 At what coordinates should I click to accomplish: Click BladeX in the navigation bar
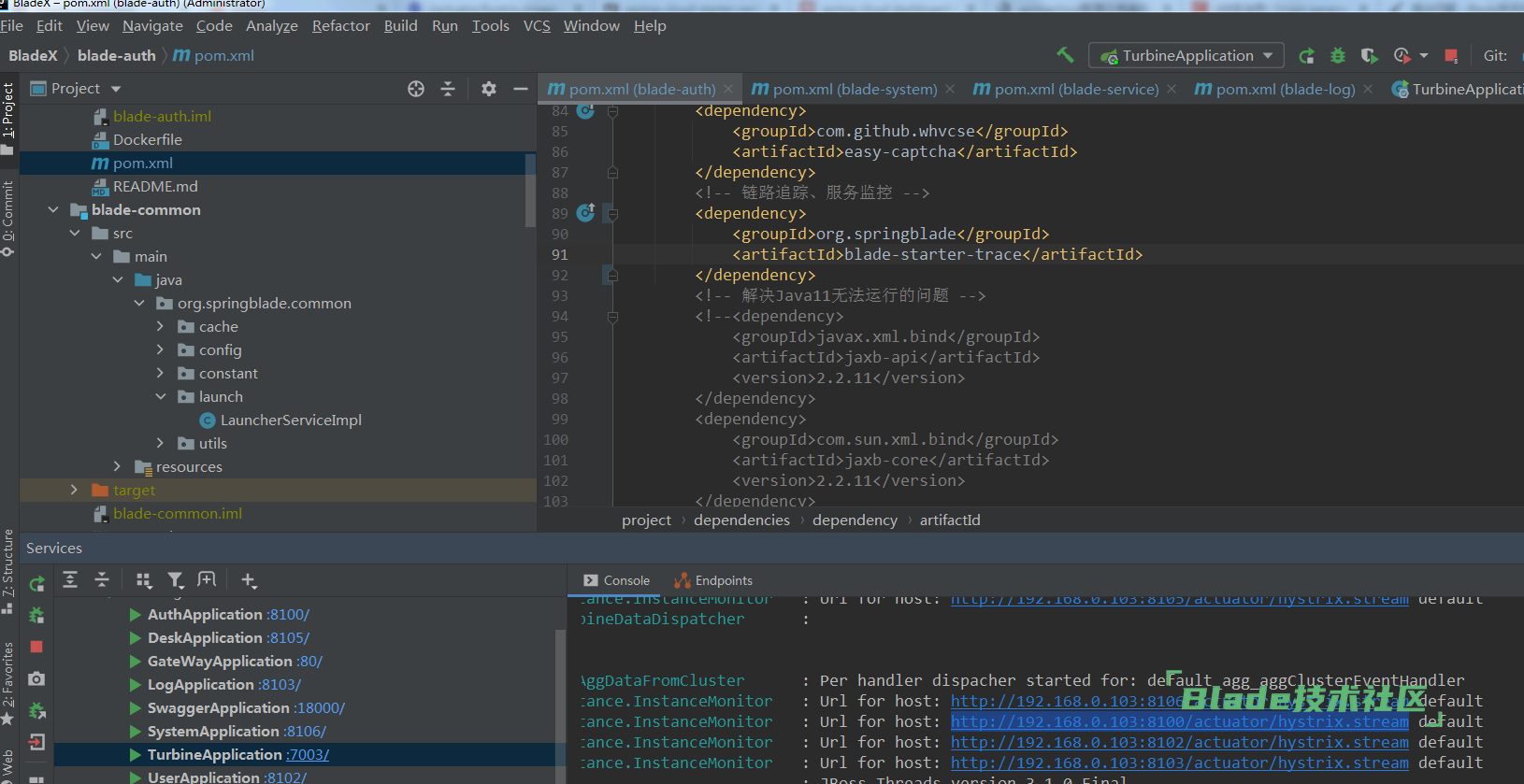33,56
